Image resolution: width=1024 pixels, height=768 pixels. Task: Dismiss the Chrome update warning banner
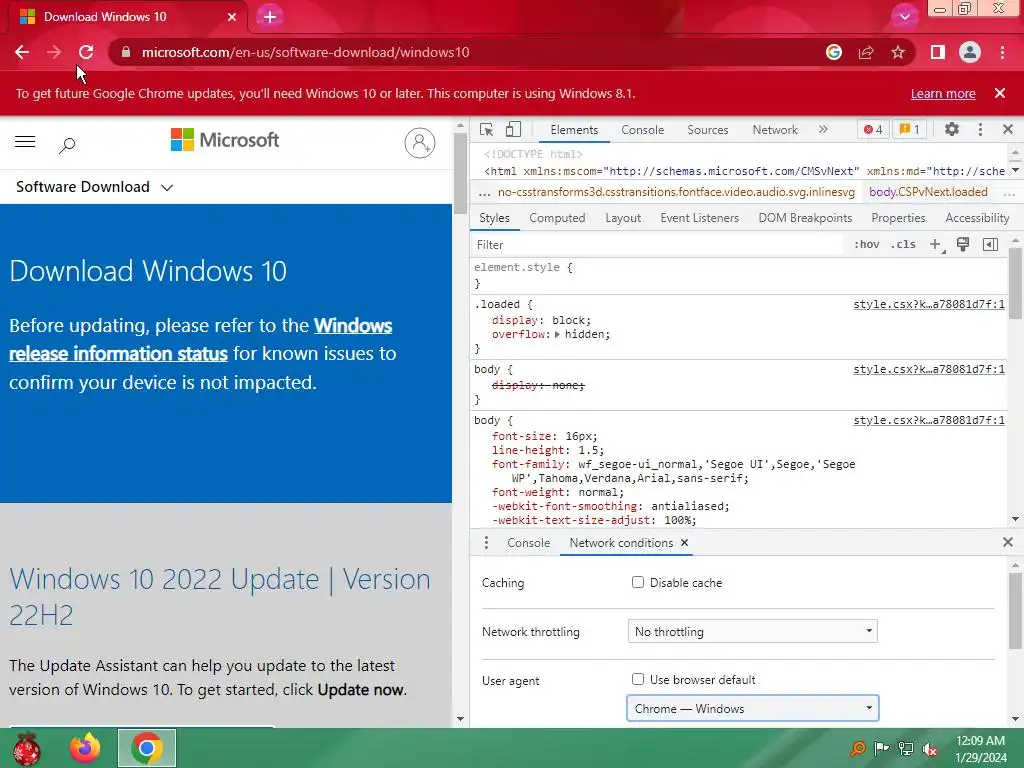(x=1000, y=93)
